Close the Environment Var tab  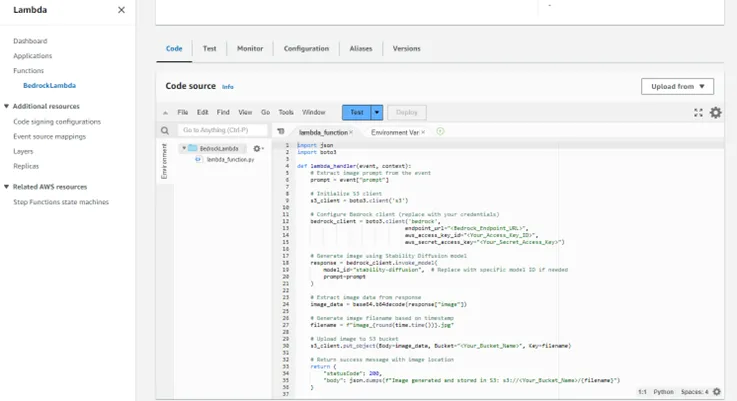423,133
